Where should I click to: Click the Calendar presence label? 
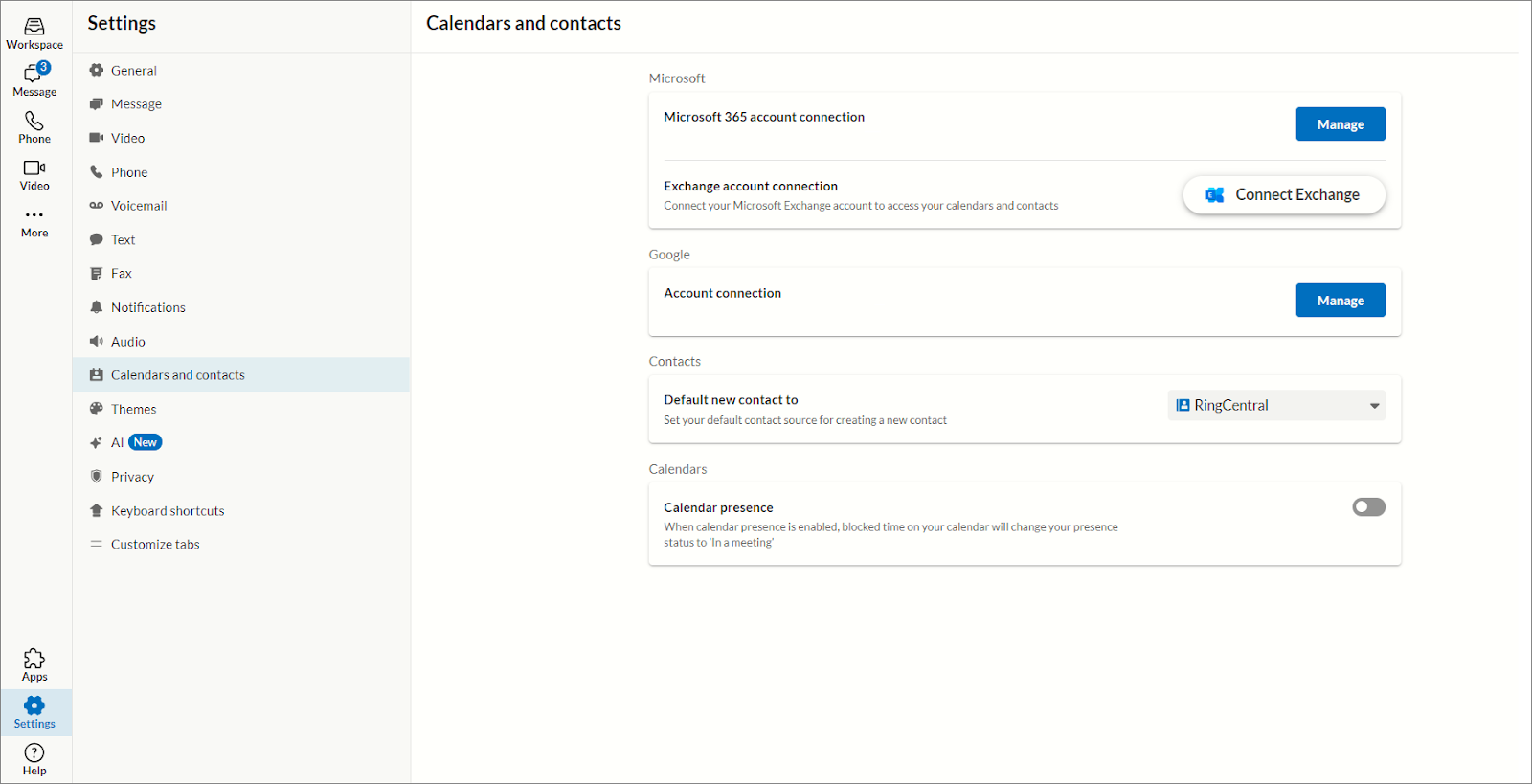pos(718,508)
